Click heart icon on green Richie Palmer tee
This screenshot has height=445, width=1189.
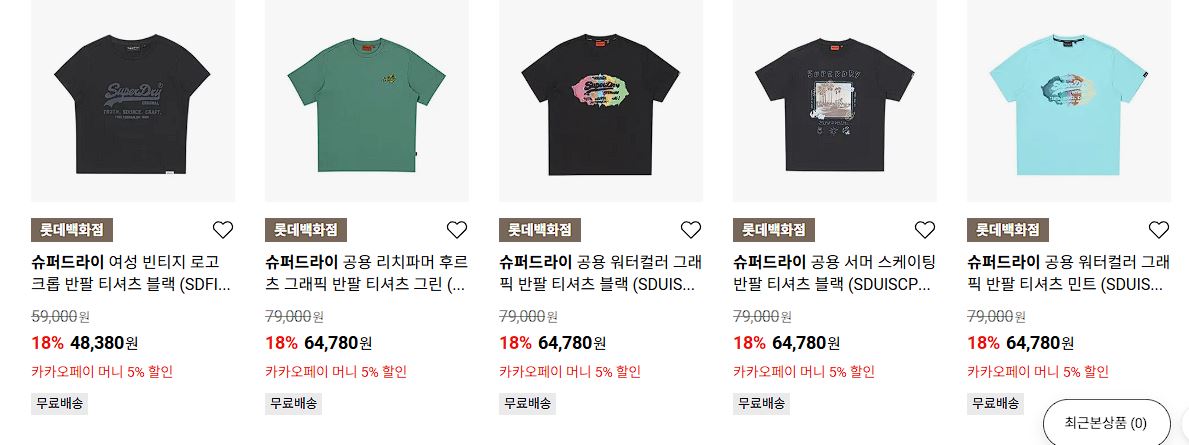pos(456,230)
